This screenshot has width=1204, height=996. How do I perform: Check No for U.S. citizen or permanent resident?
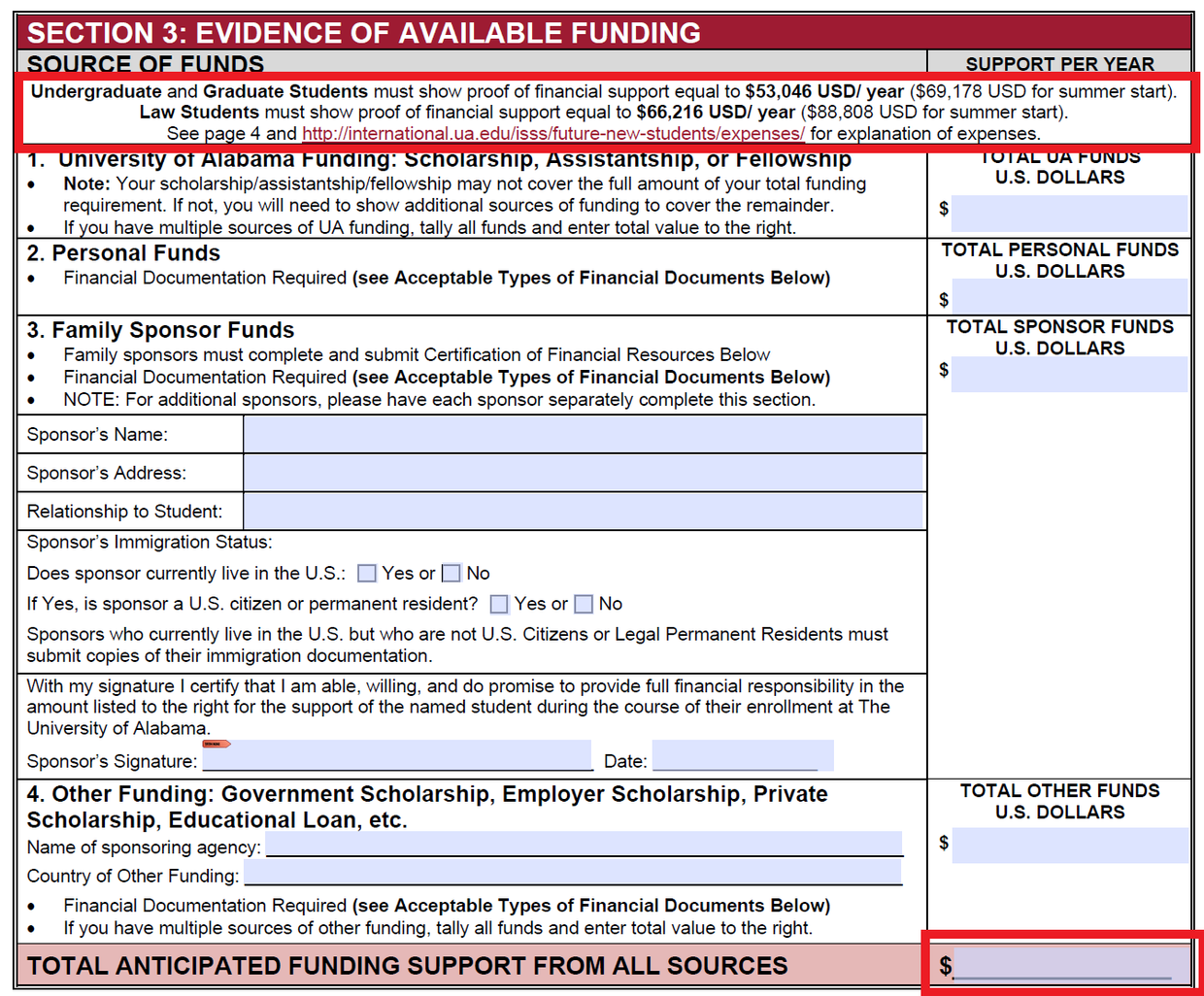click(584, 604)
